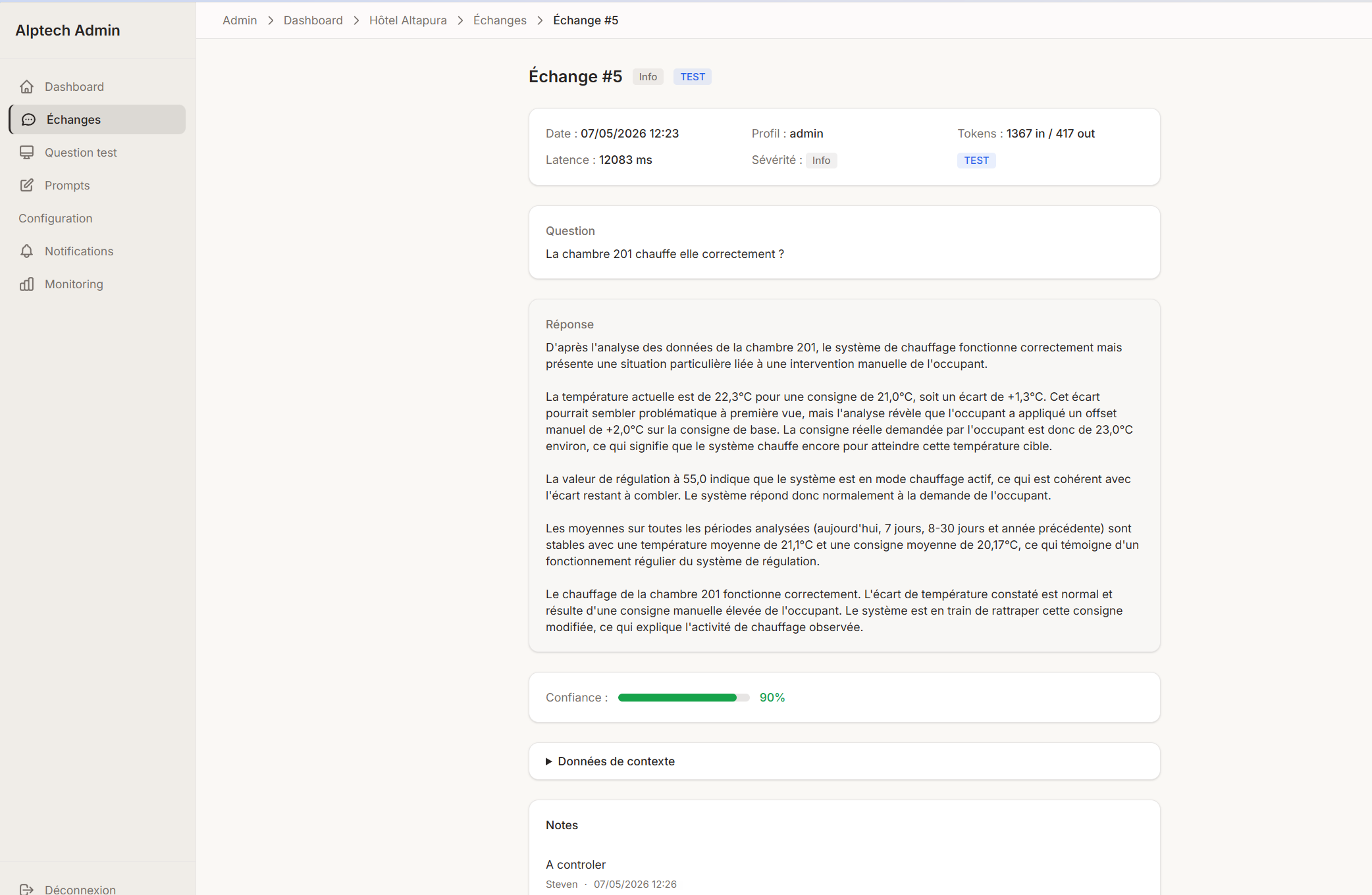Viewport: 1372px width, 895px height.
Task: Click the note timestamp 07/05/2026 12:26
Action: tap(635, 884)
